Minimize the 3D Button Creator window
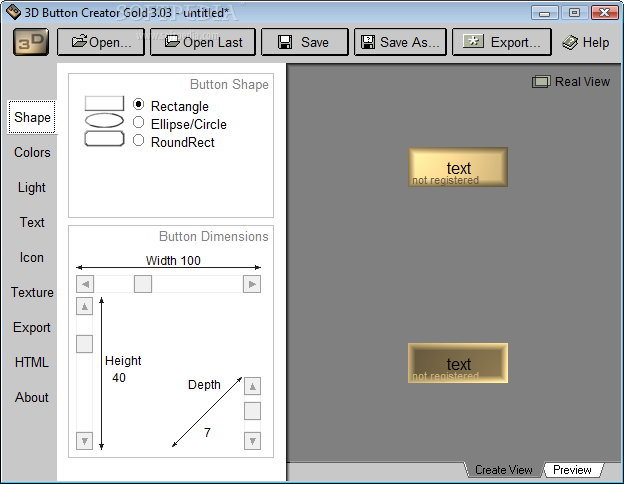 tap(544, 13)
